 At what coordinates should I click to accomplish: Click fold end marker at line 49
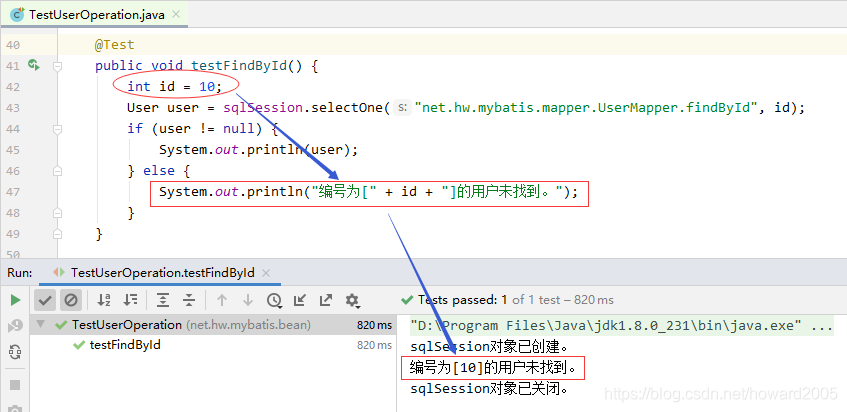point(57,234)
